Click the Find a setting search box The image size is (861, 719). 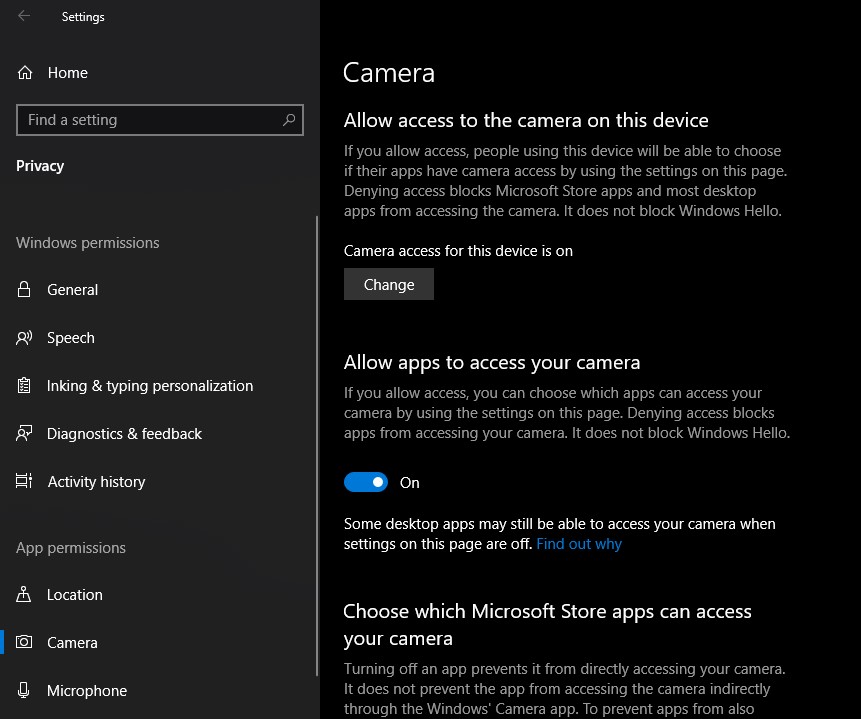click(160, 120)
